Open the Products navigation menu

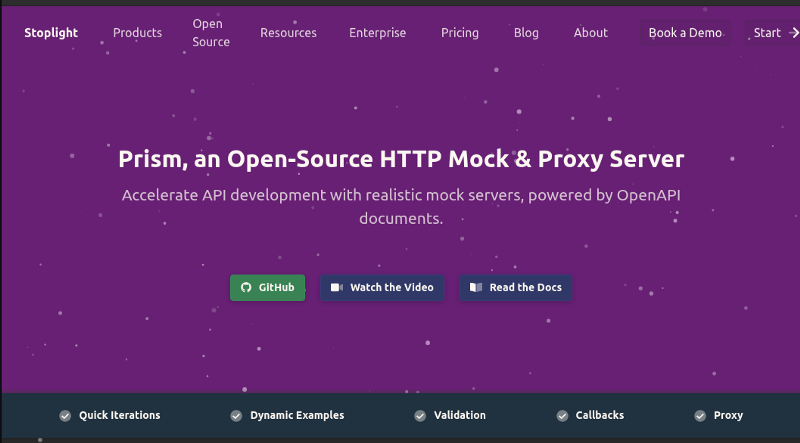point(137,33)
